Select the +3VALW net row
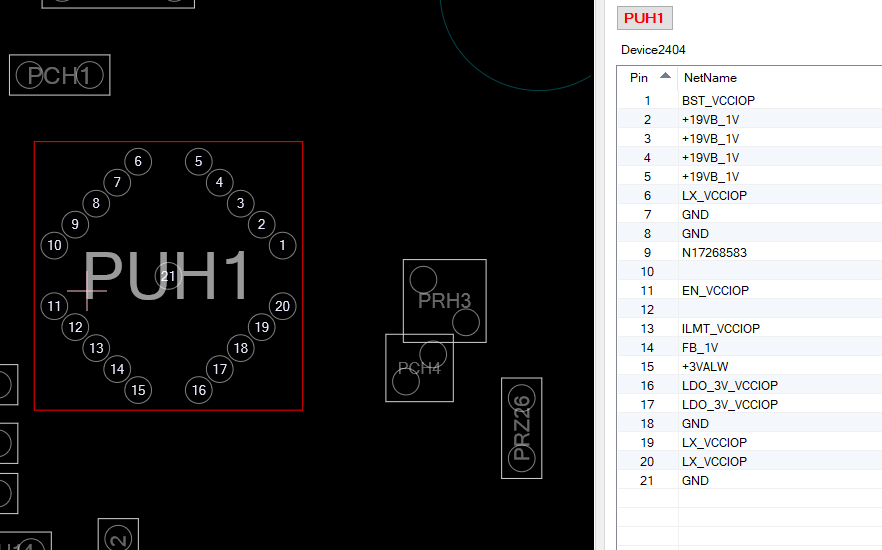 [750, 367]
